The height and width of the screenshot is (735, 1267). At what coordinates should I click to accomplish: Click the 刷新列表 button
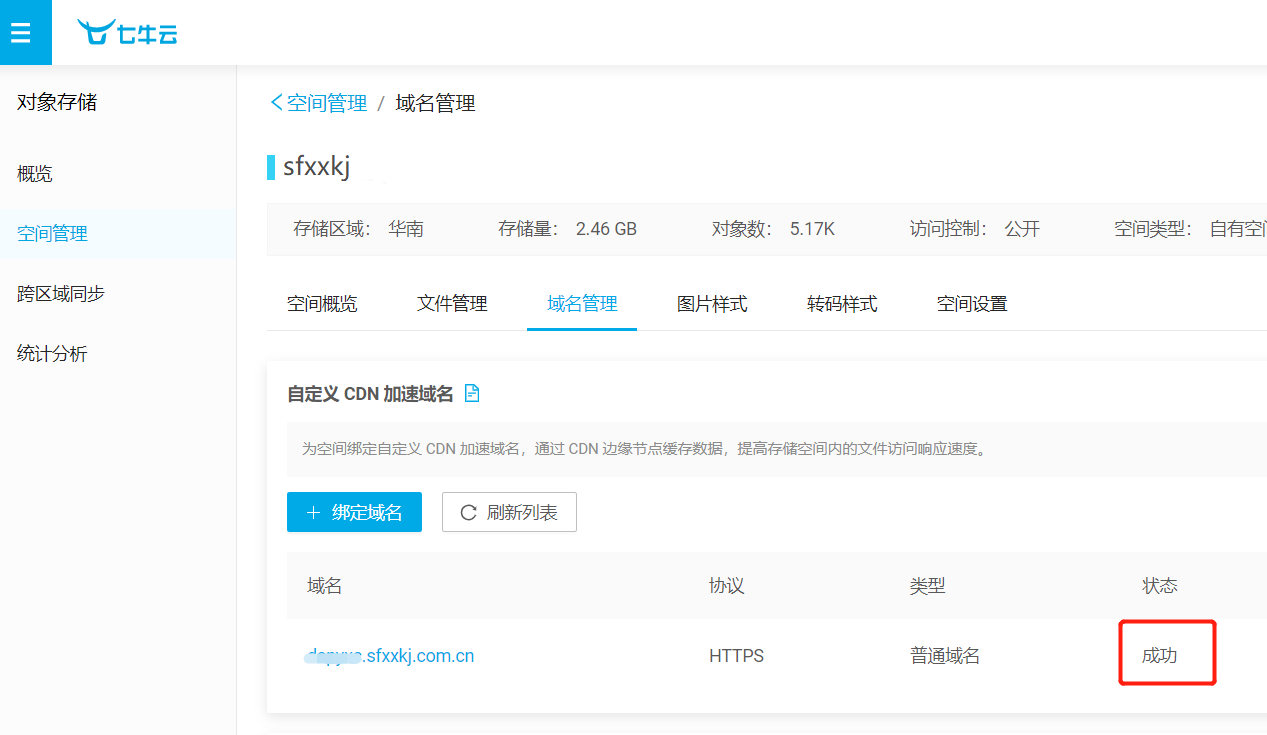[x=509, y=512]
